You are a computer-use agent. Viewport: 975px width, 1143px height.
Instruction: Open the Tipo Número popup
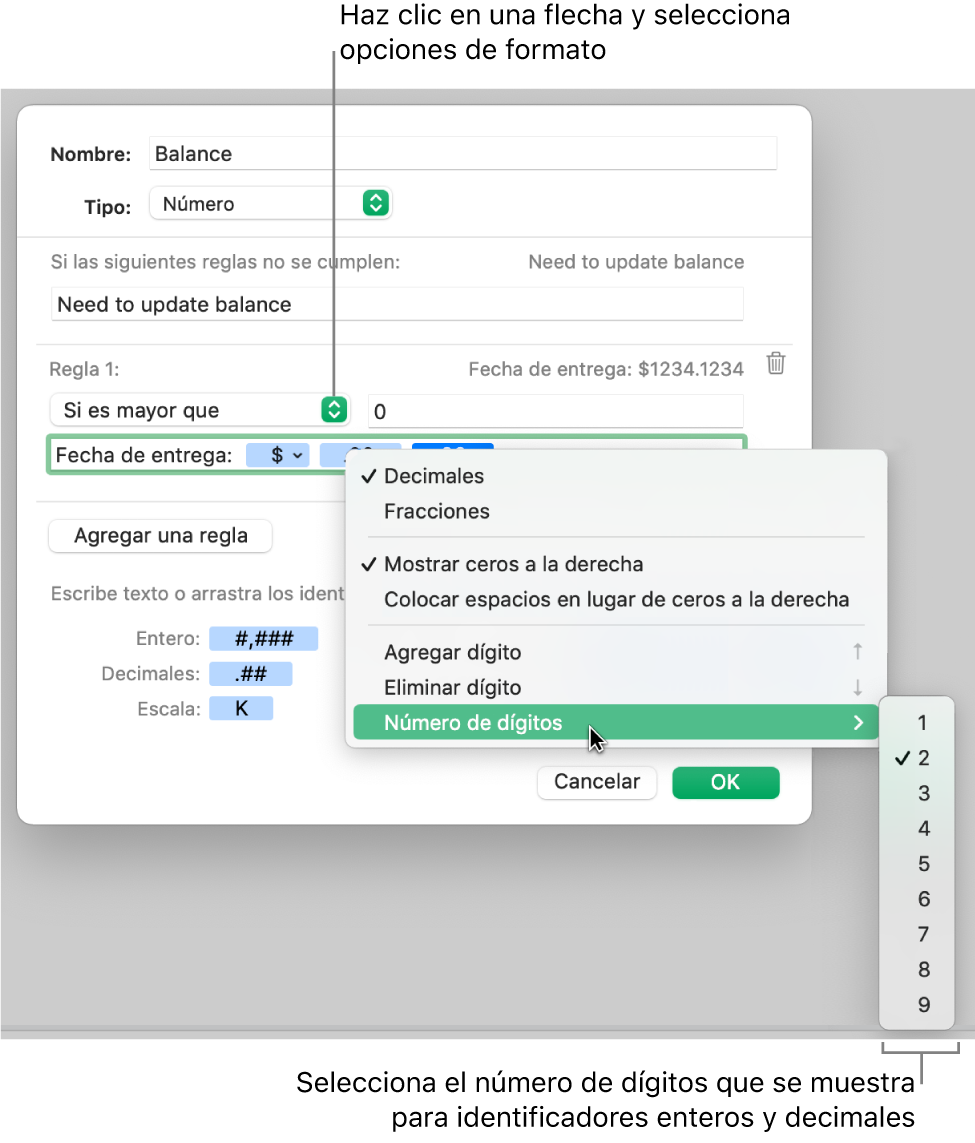(x=270, y=203)
